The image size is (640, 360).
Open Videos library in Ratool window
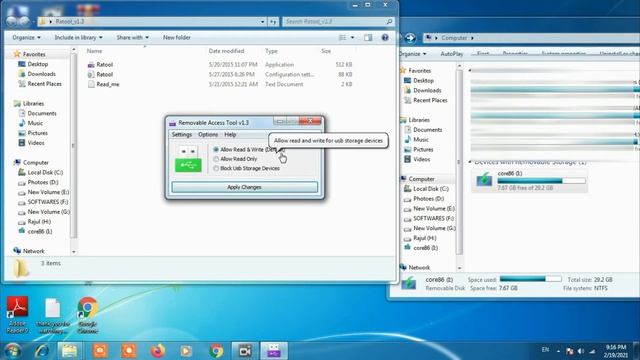coord(31,143)
